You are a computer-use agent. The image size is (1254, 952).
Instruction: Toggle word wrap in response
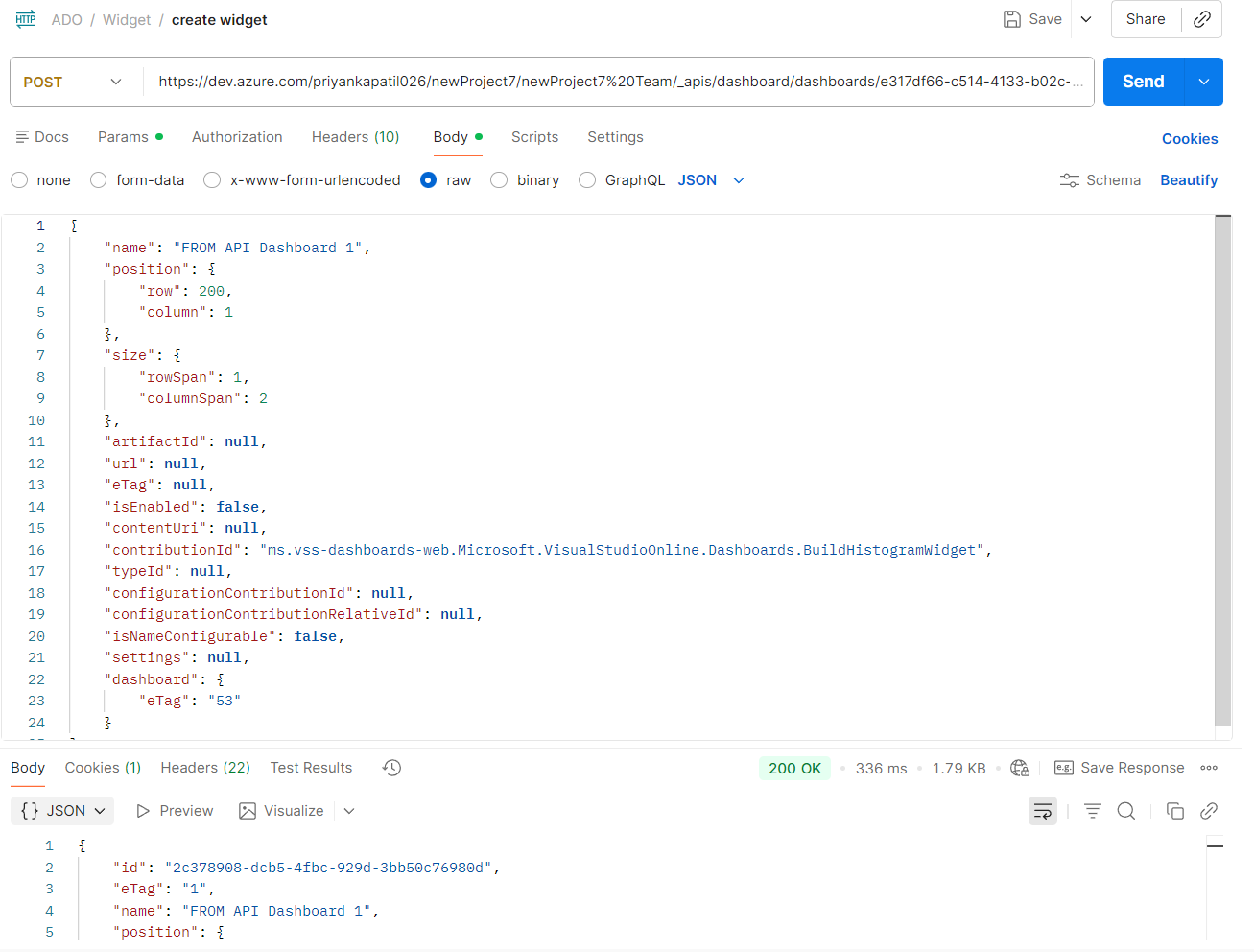point(1042,811)
